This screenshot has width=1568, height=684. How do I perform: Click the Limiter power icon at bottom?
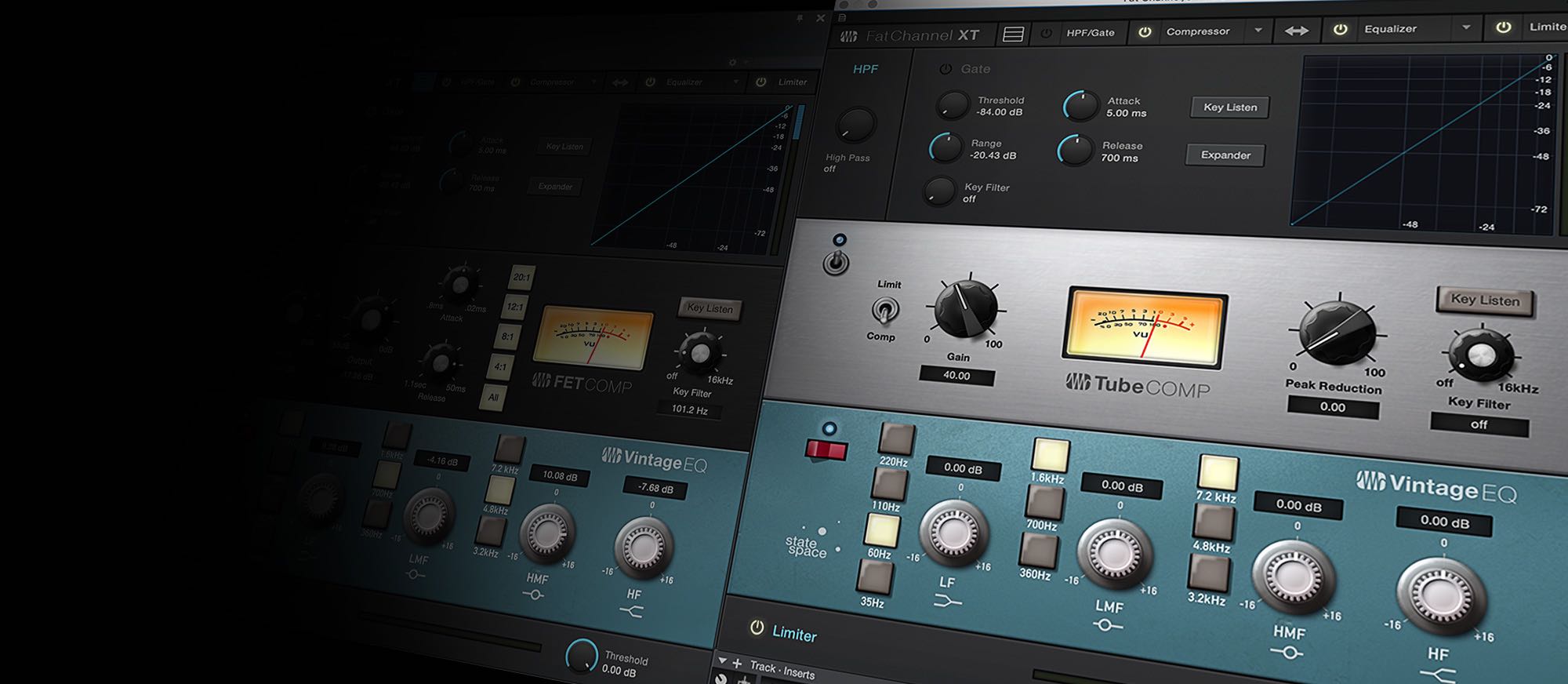pyautogui.click(x=757, y=628)
